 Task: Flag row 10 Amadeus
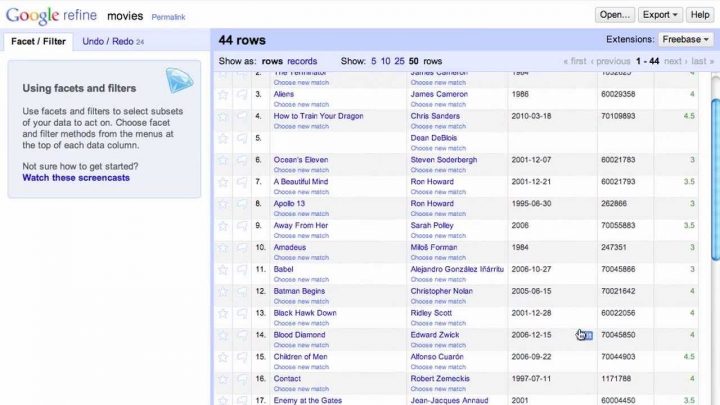click(242, 248)
